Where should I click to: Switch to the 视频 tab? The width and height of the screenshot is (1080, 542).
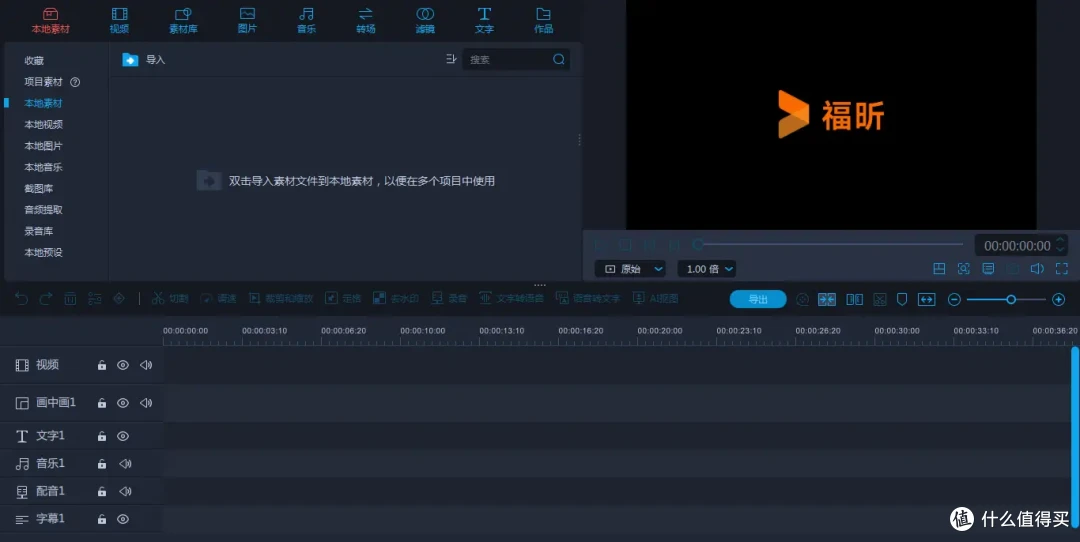coord(119,21)
